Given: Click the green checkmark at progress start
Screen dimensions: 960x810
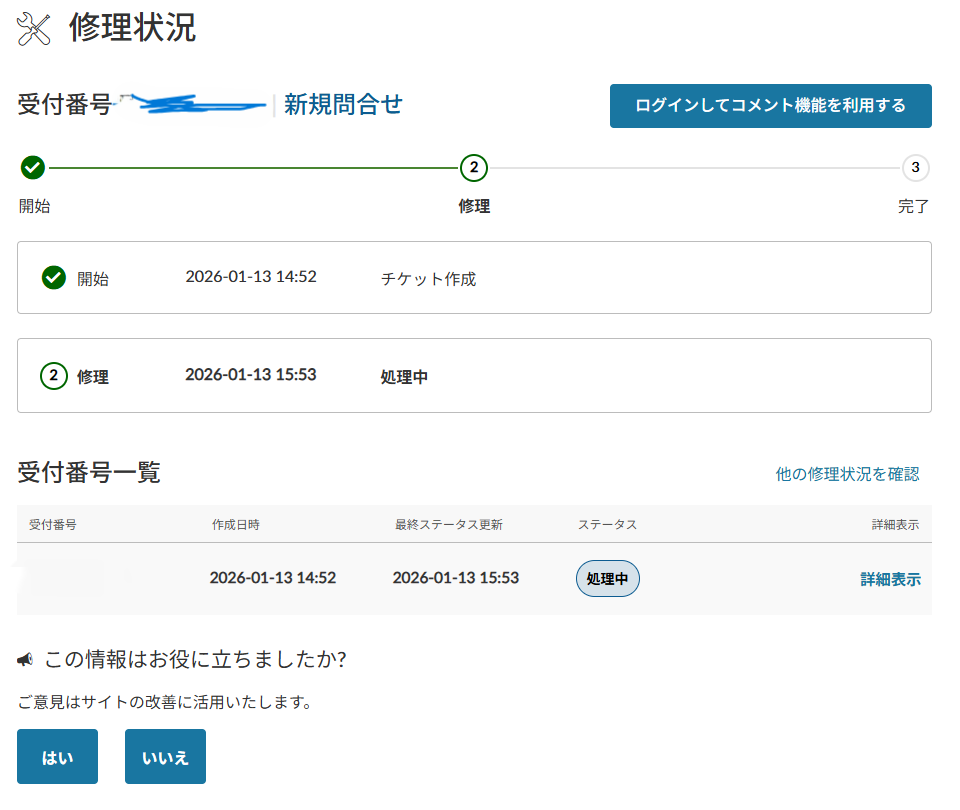Looking at the screenshot, I should pos(32,167).
